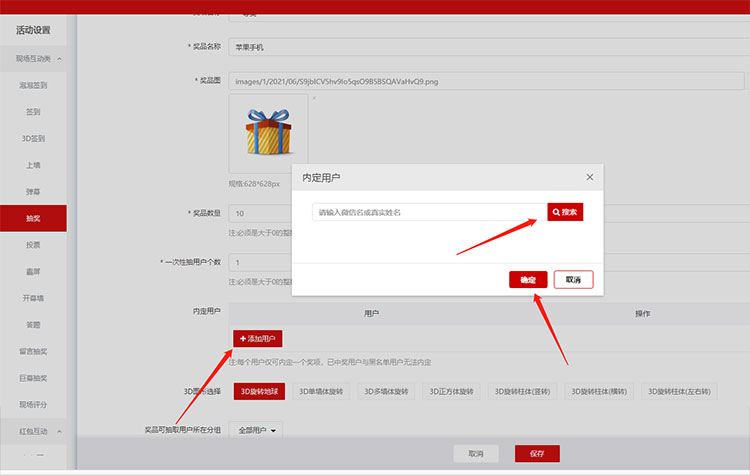Open 投票 in the sidebar
This screenshot has height=475, width=750.
tap(33, 244)
